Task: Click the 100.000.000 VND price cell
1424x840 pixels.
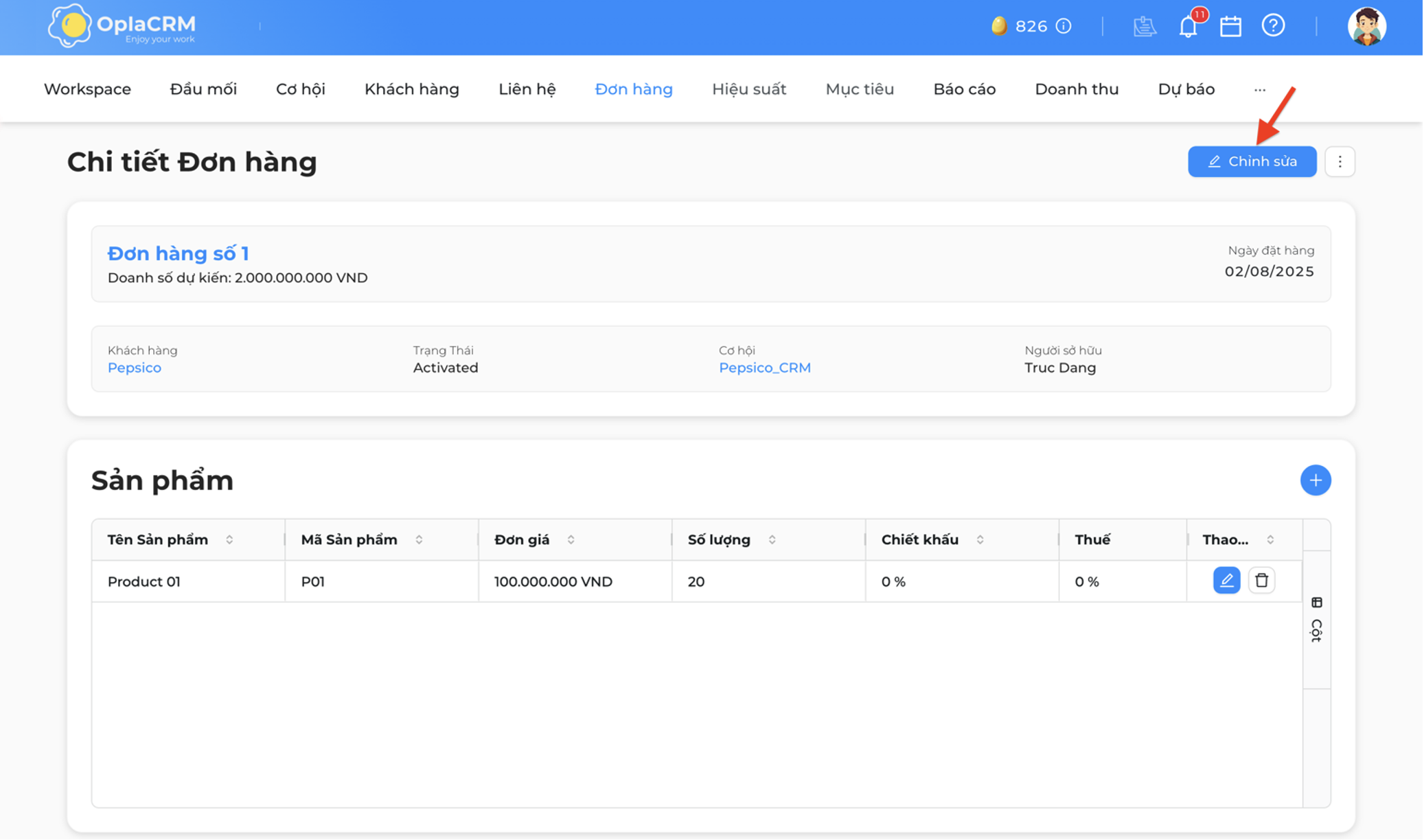Action: coord(575,582)
